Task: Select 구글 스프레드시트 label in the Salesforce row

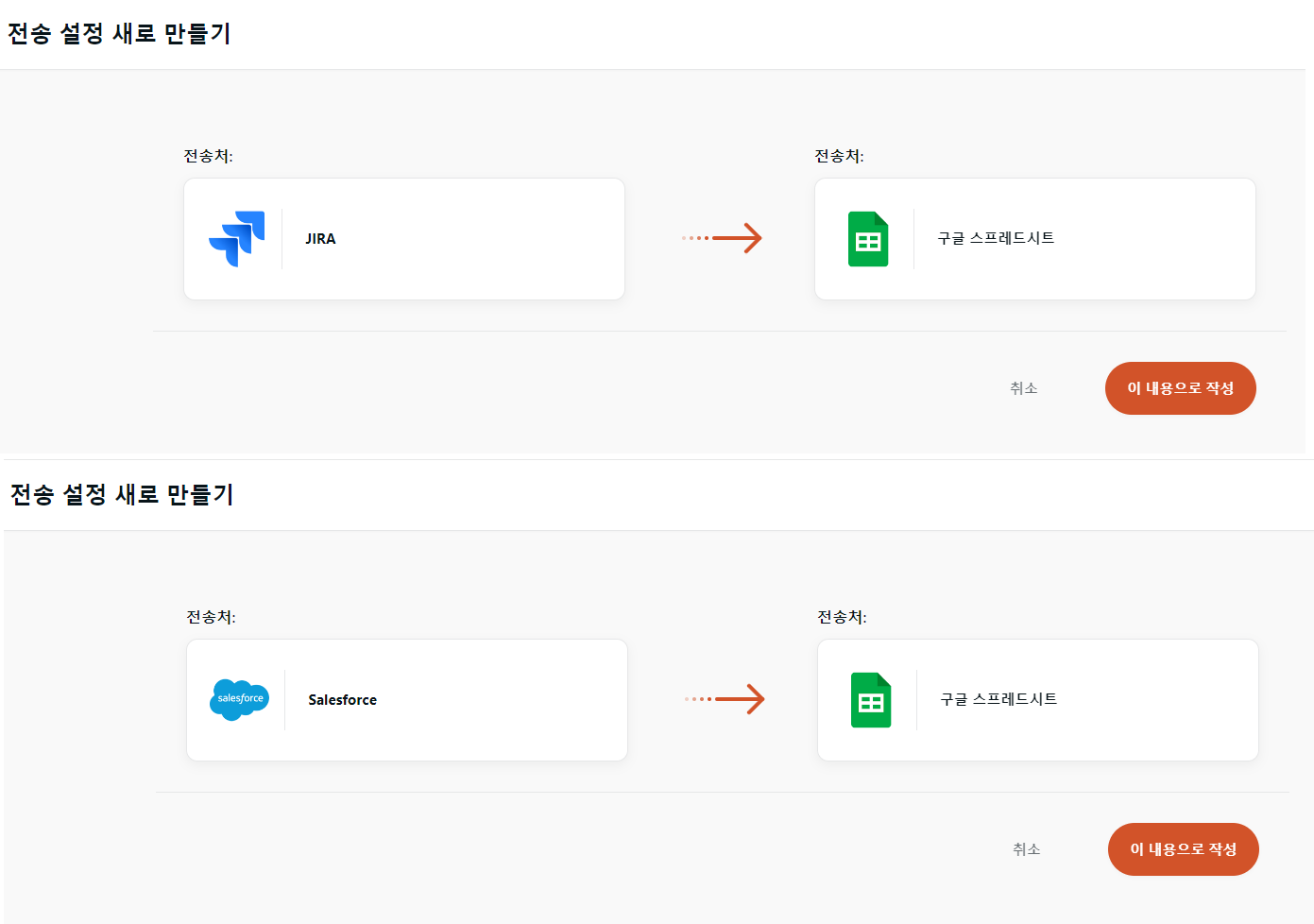Action: pos(998,699)
